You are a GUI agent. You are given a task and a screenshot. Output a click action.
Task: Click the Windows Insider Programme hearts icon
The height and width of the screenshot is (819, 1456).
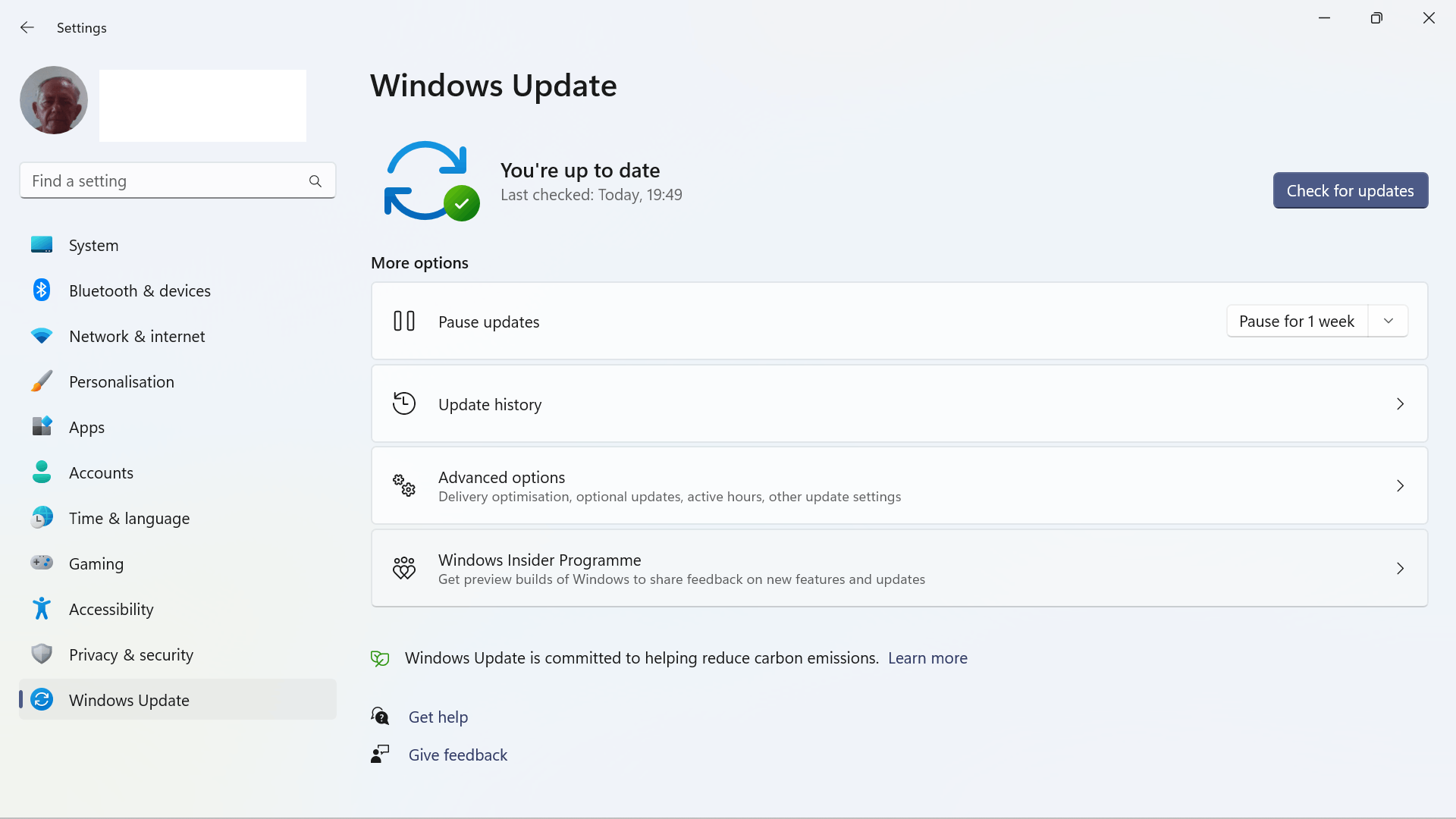point(404,568)
